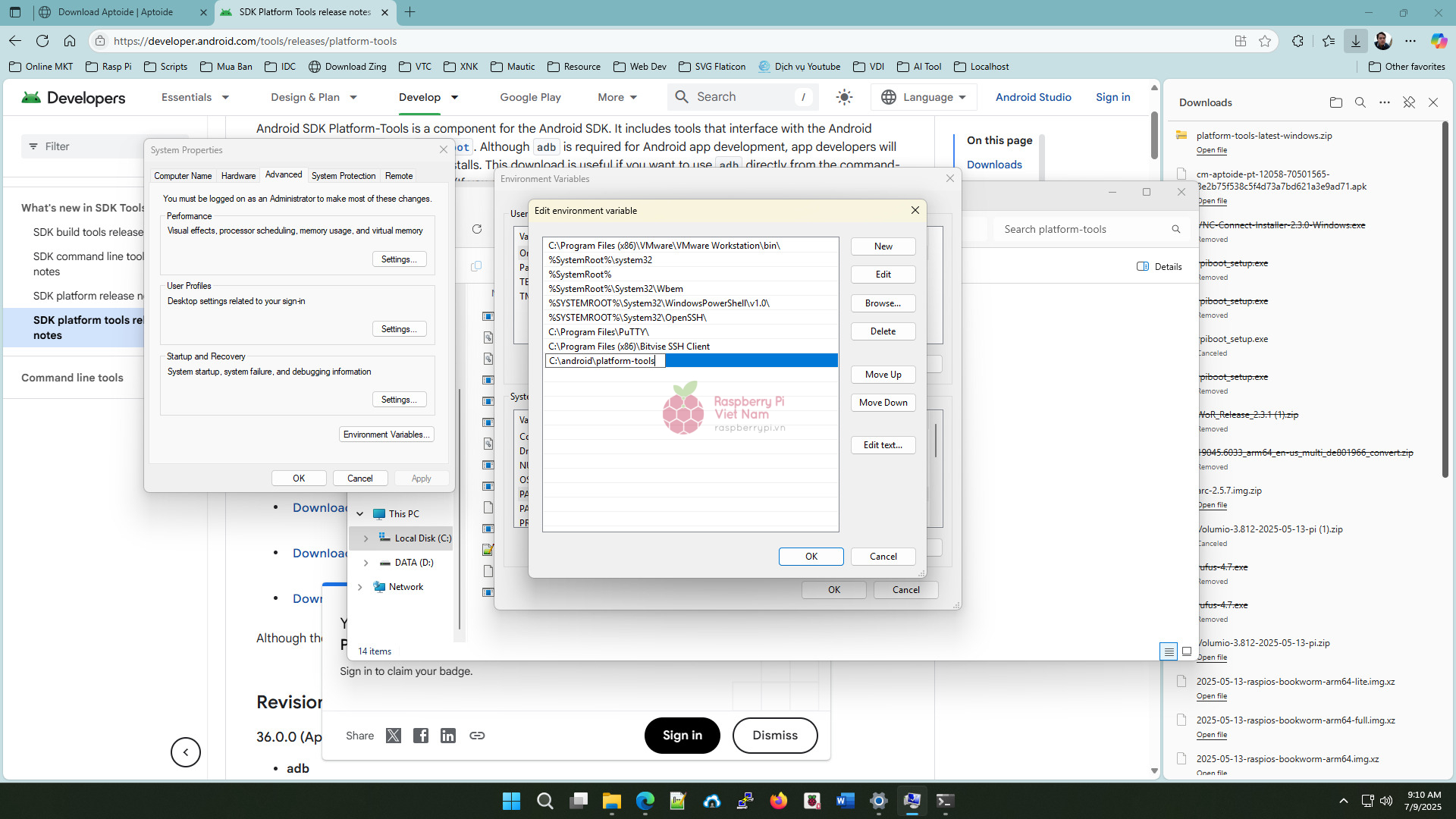Viewport: 1456px width, 819px height.
Task: Click the Search platform-tools box
Action: 1092,229
